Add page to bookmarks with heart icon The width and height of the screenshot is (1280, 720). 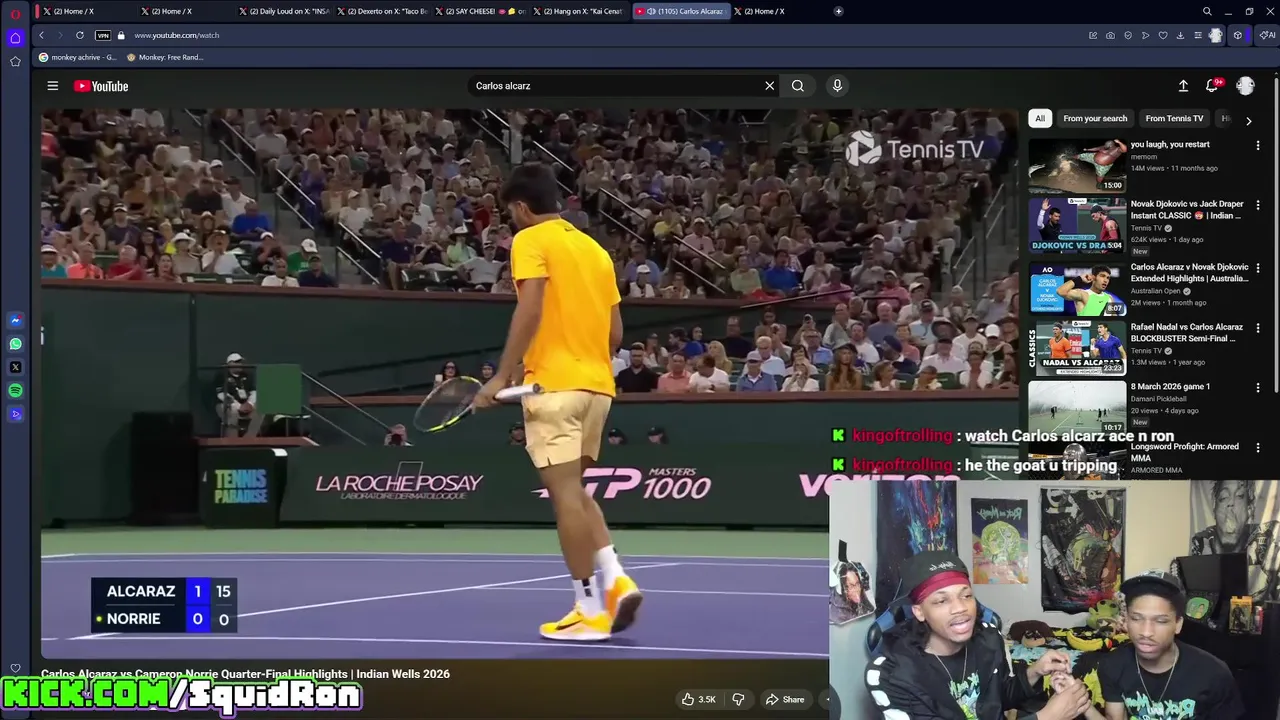[x=1163, y=35]
